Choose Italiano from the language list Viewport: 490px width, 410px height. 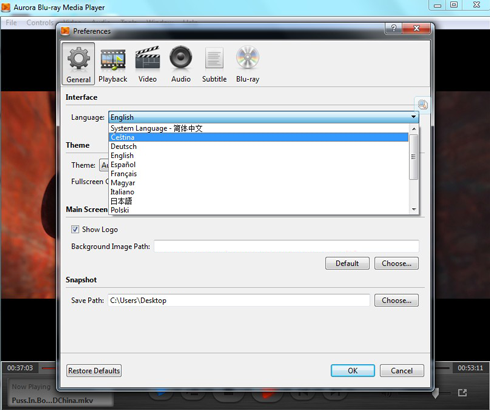pyautogui.click(x=258, y=192)
